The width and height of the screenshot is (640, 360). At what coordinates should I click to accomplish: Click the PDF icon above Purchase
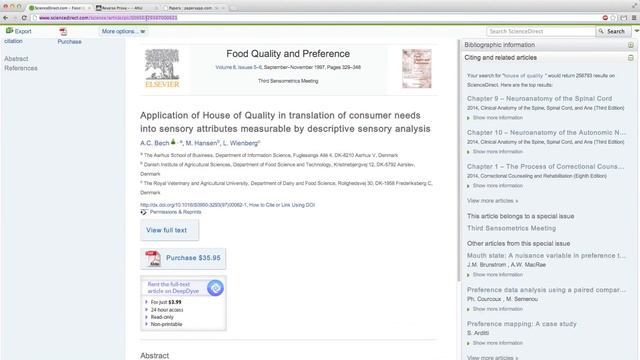(x=63, y=32)
